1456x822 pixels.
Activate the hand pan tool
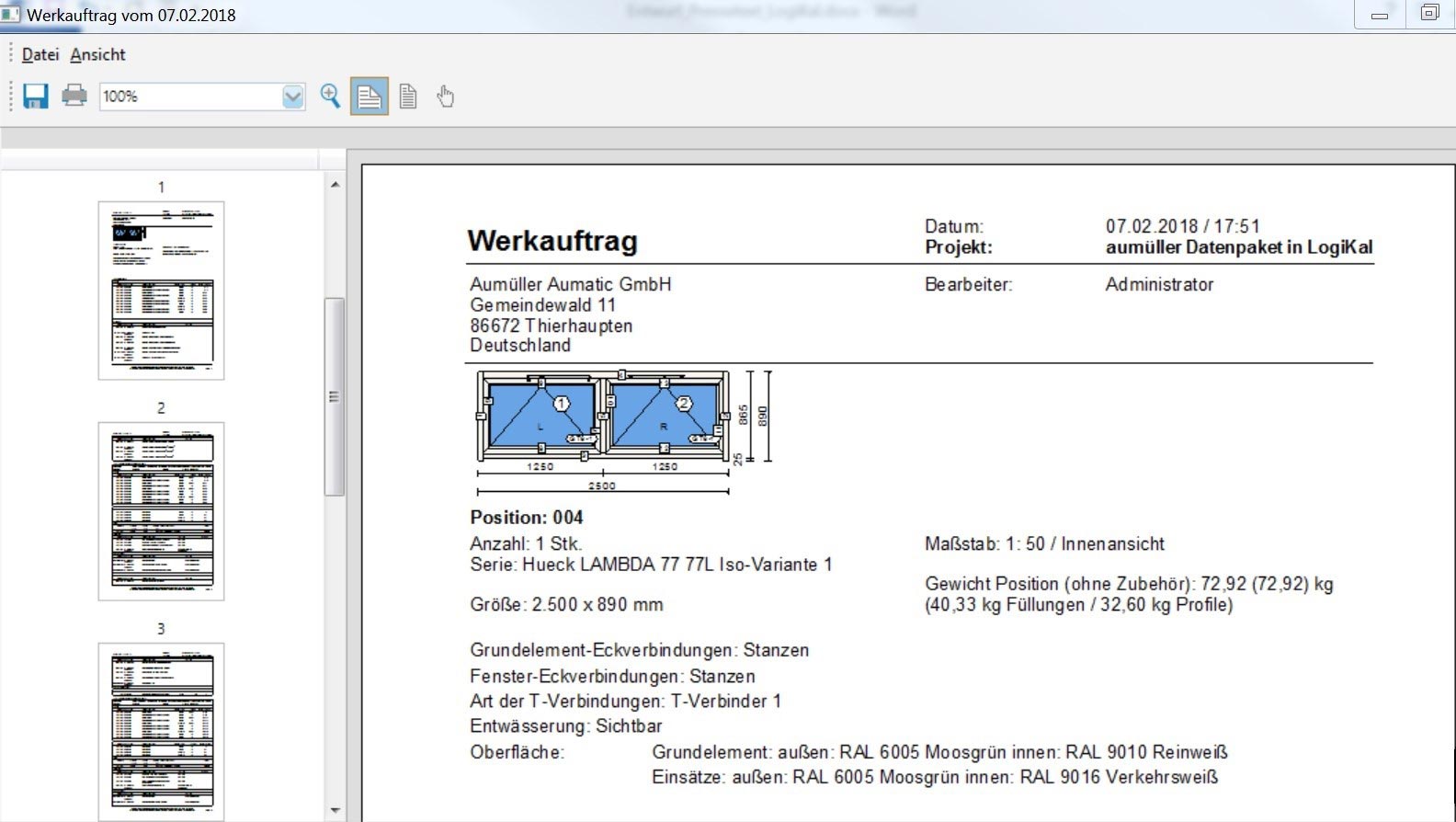[446, 97]
